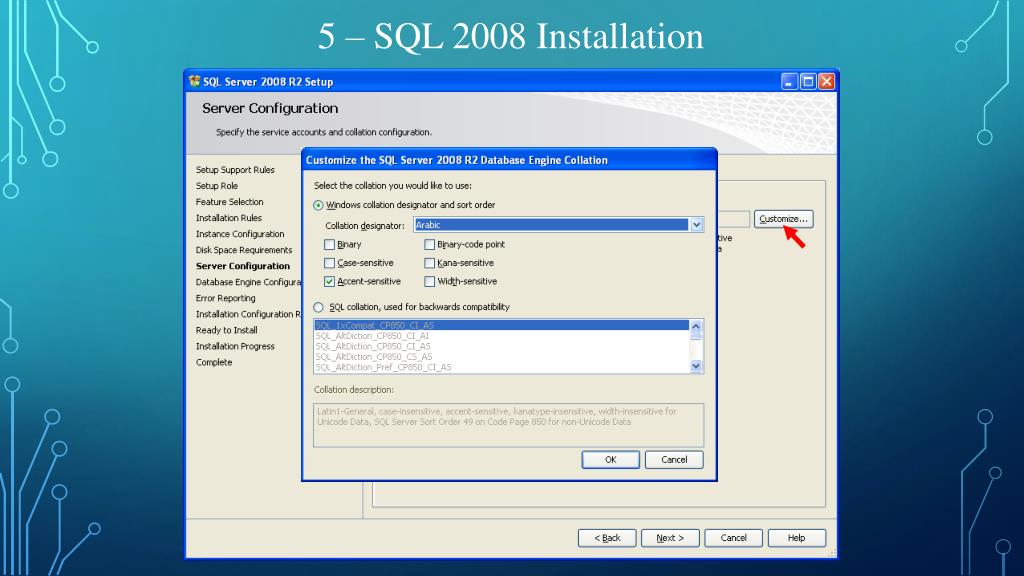Toggle the Width-sensitive checkbox
This screenshot has height=576, width=1024.
pos(429,281)
